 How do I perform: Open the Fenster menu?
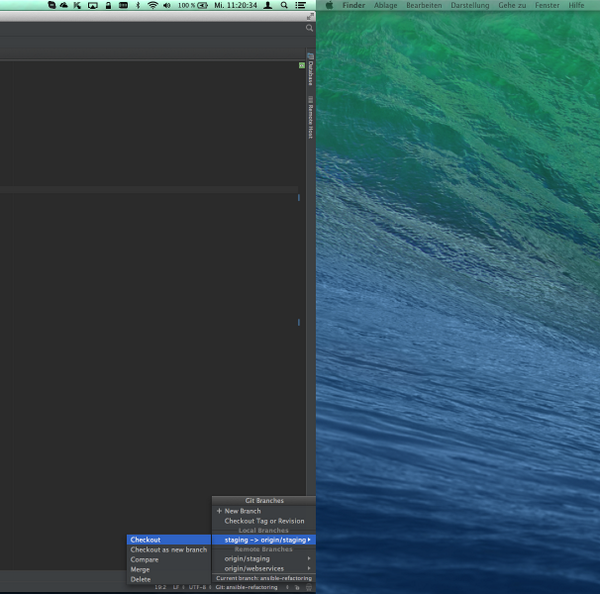(547, 5)
